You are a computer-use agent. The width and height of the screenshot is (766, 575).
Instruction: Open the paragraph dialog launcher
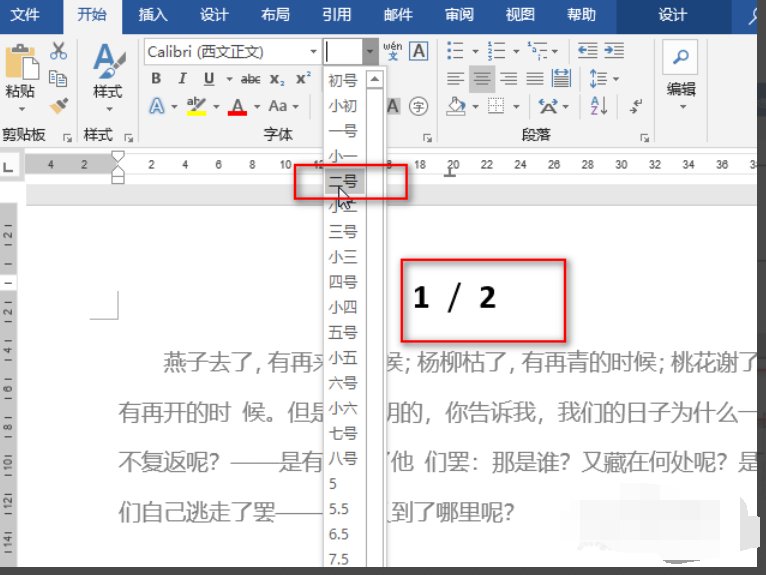[x=644, y=138]
